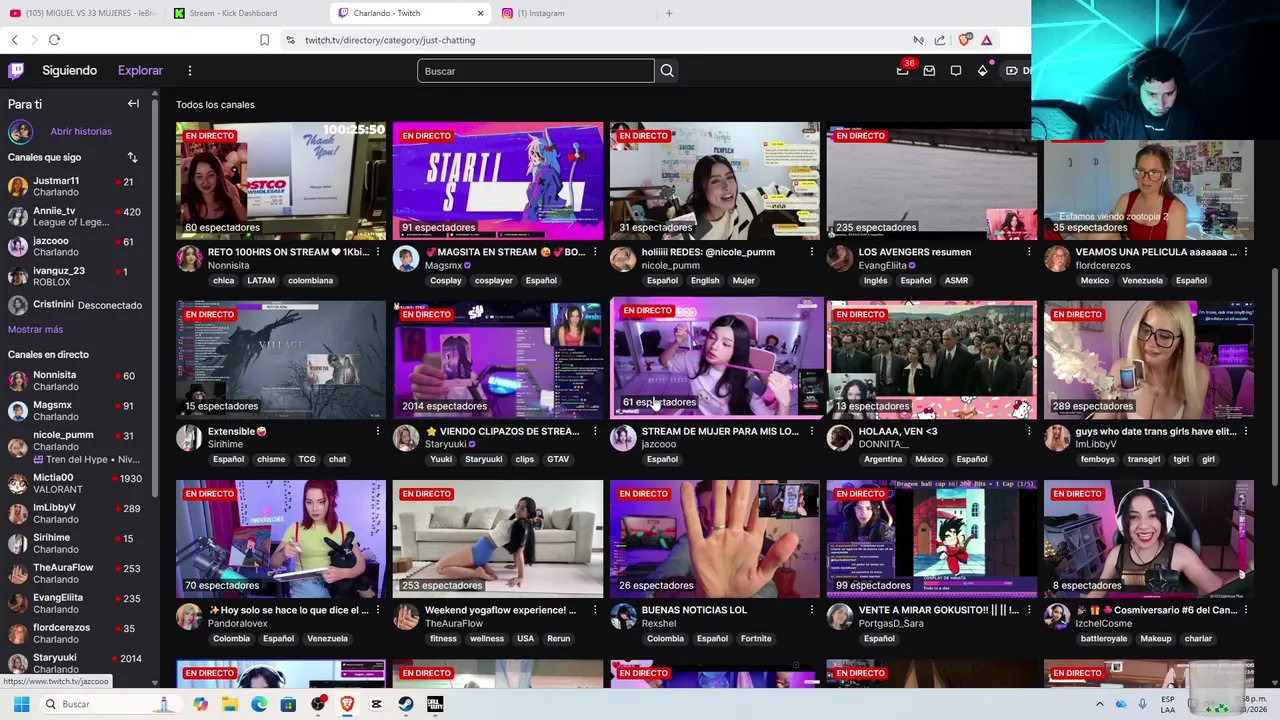
Task: Open the jazcooo stream thumbnail with 61 espectadores
Action: point(714,358)
